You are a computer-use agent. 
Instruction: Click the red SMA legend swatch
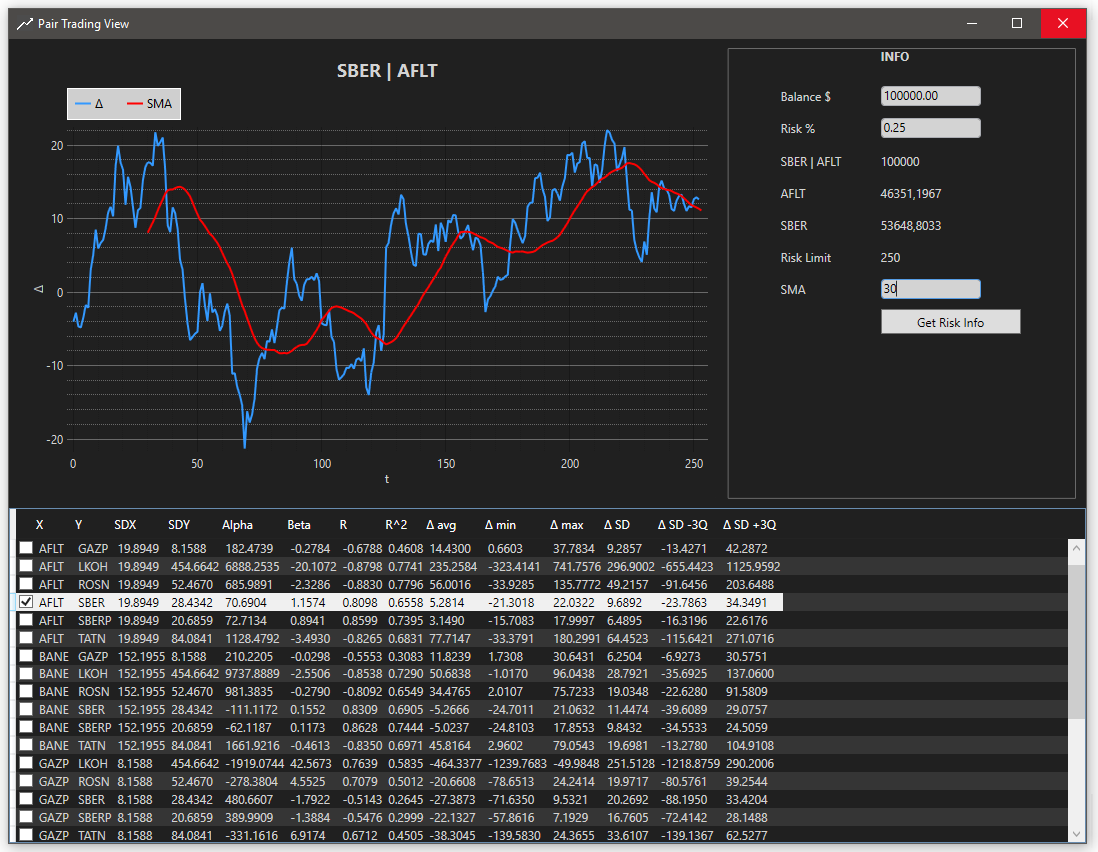coord(136,104)
